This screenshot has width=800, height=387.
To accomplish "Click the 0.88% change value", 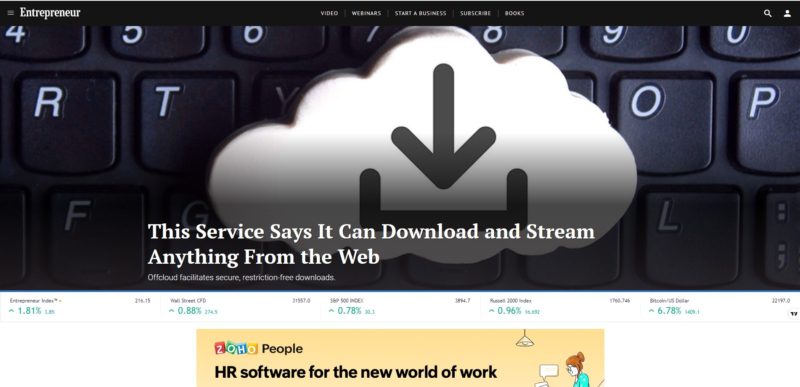I will pyautogui.click(x=189, y=311).
